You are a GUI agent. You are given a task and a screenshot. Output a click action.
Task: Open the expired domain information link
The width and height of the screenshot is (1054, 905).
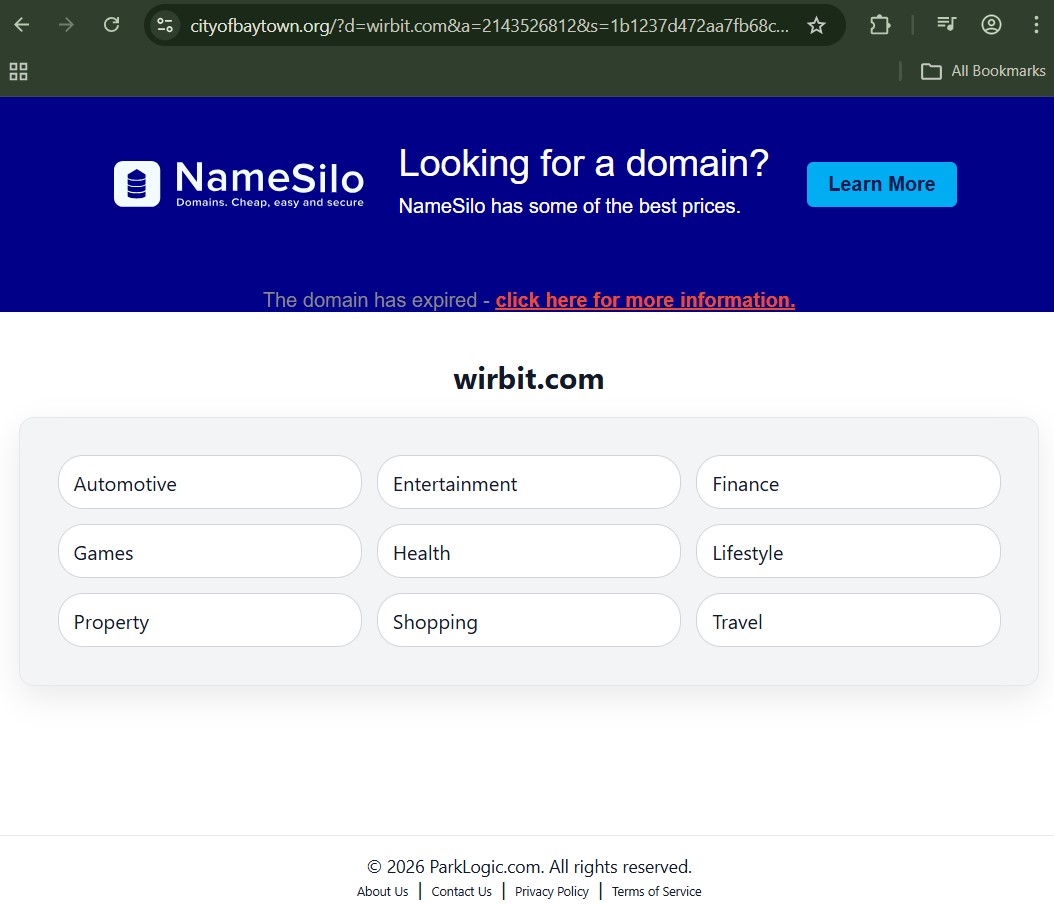click(645, 300)
